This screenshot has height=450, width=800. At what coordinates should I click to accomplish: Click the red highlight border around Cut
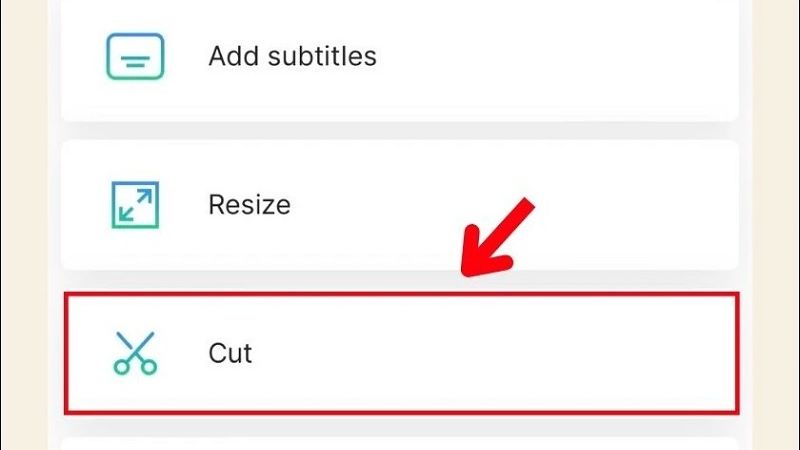[400, 294]
